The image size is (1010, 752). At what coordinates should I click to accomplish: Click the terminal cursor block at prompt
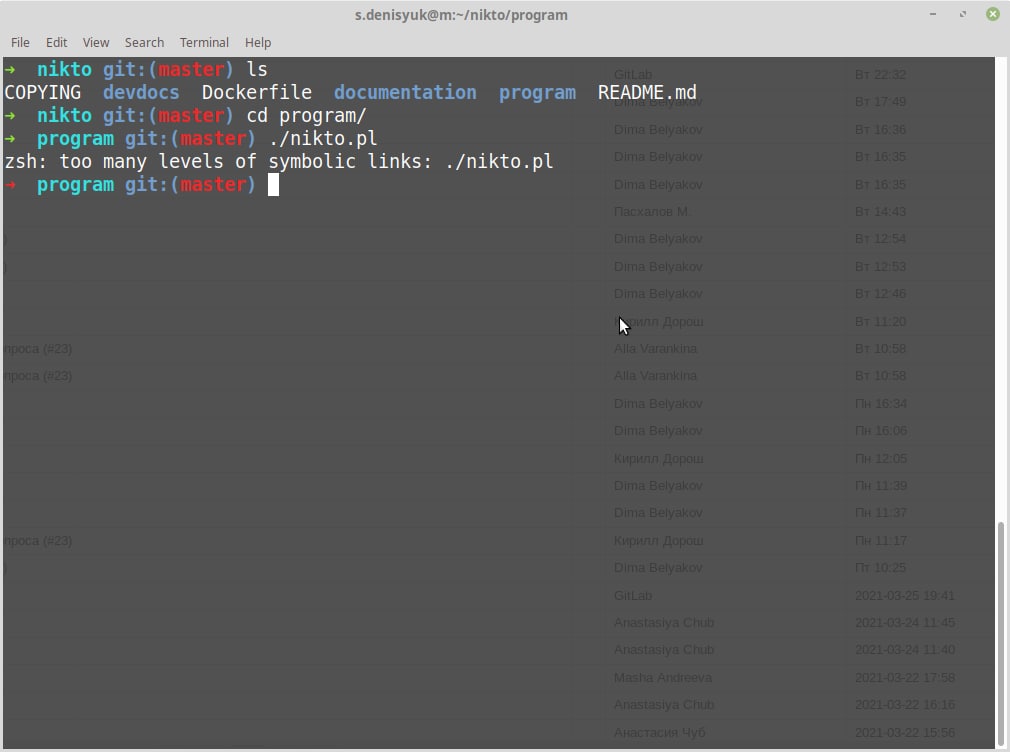[273, 184]
